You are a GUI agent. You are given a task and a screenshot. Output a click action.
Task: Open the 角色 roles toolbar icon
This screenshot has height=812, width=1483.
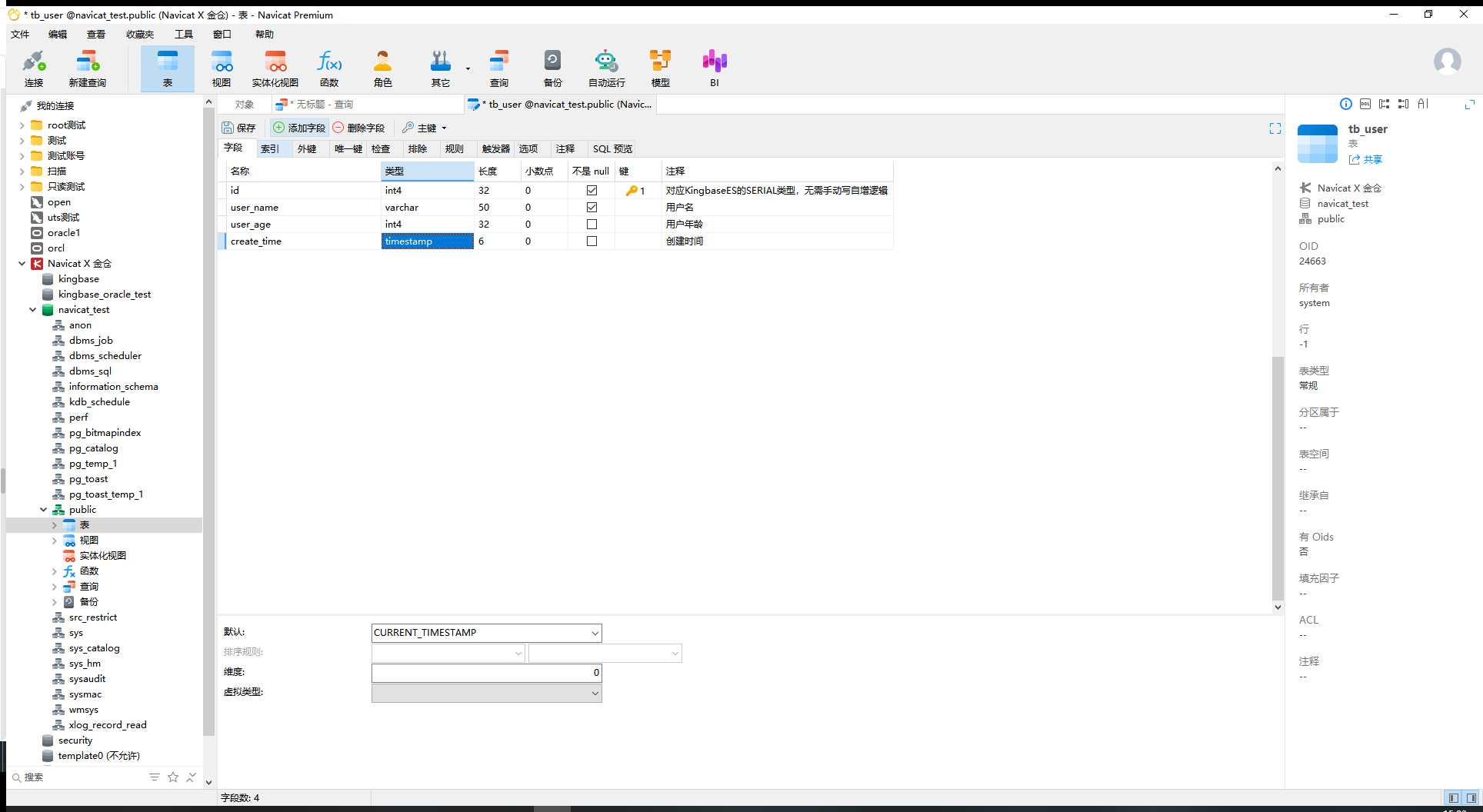[x=383, y=68]
